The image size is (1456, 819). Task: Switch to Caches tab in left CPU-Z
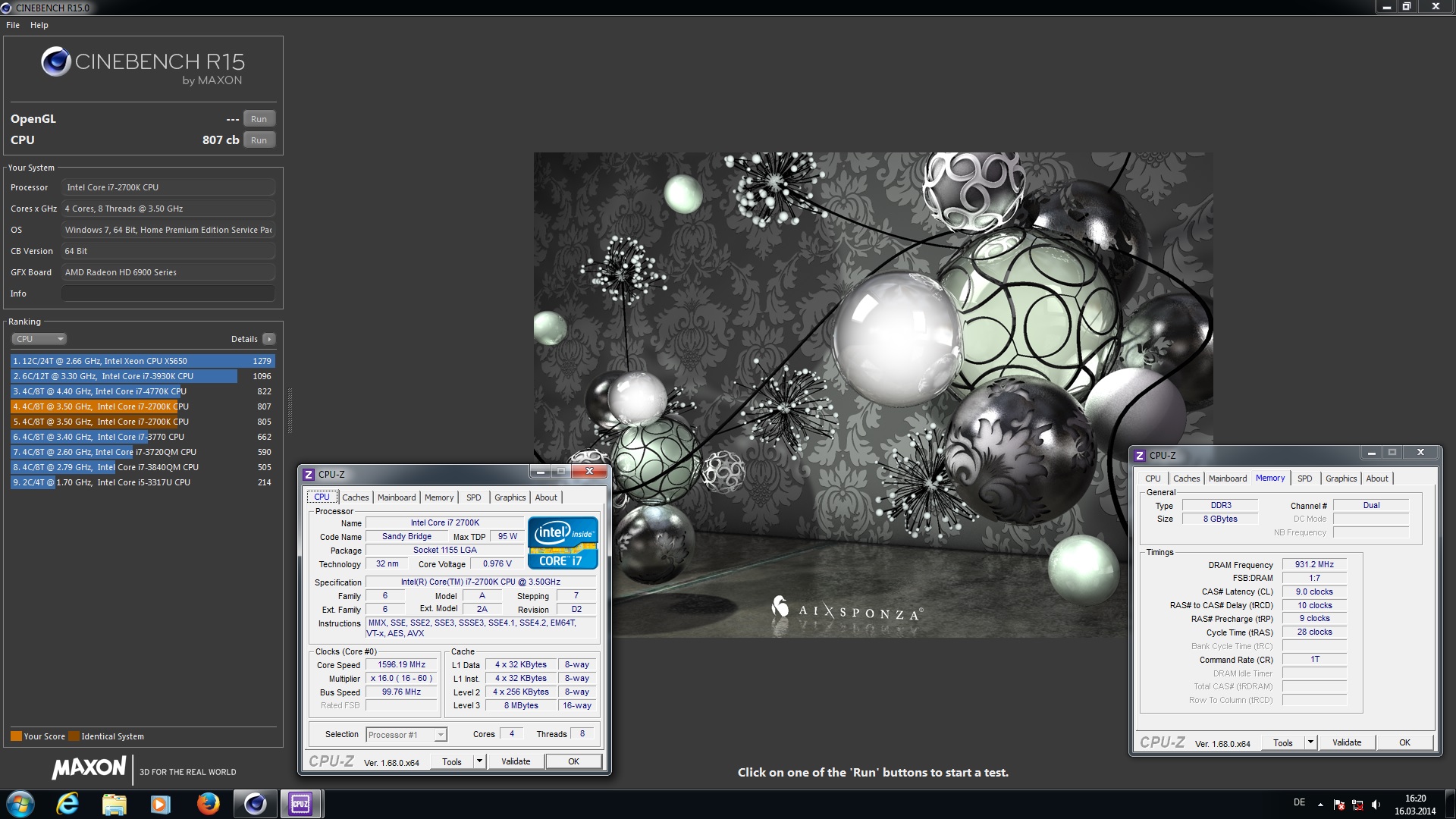pyautogui.click(x=355, y=497)
